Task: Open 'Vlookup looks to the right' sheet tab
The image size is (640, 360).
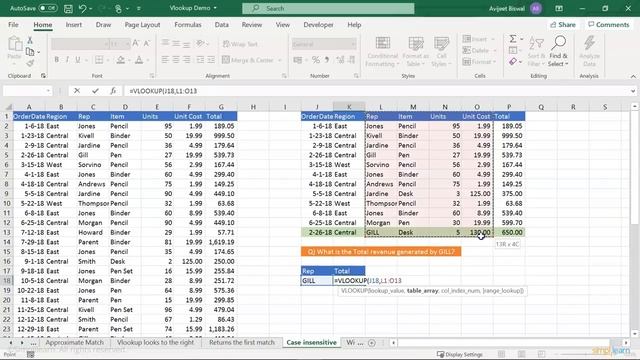Action: click(156, 342)
